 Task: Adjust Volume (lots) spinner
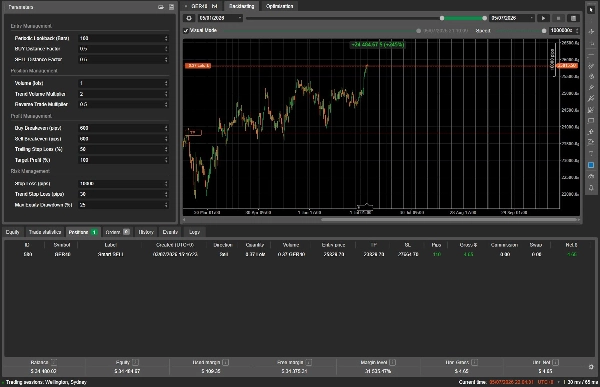pyautogui.click(x=166, y=83)
